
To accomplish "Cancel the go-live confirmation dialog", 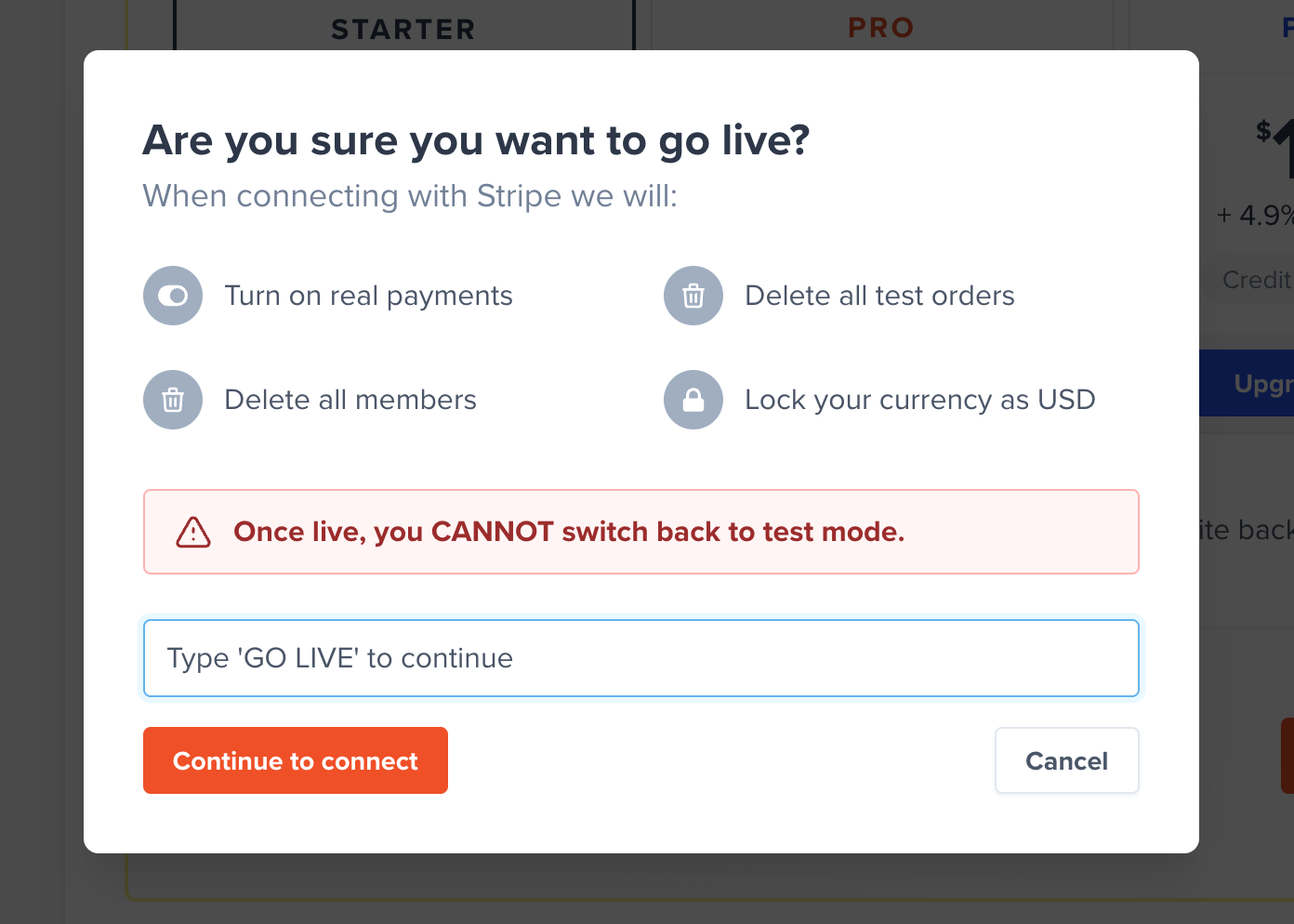I will tap(1066, 760).
